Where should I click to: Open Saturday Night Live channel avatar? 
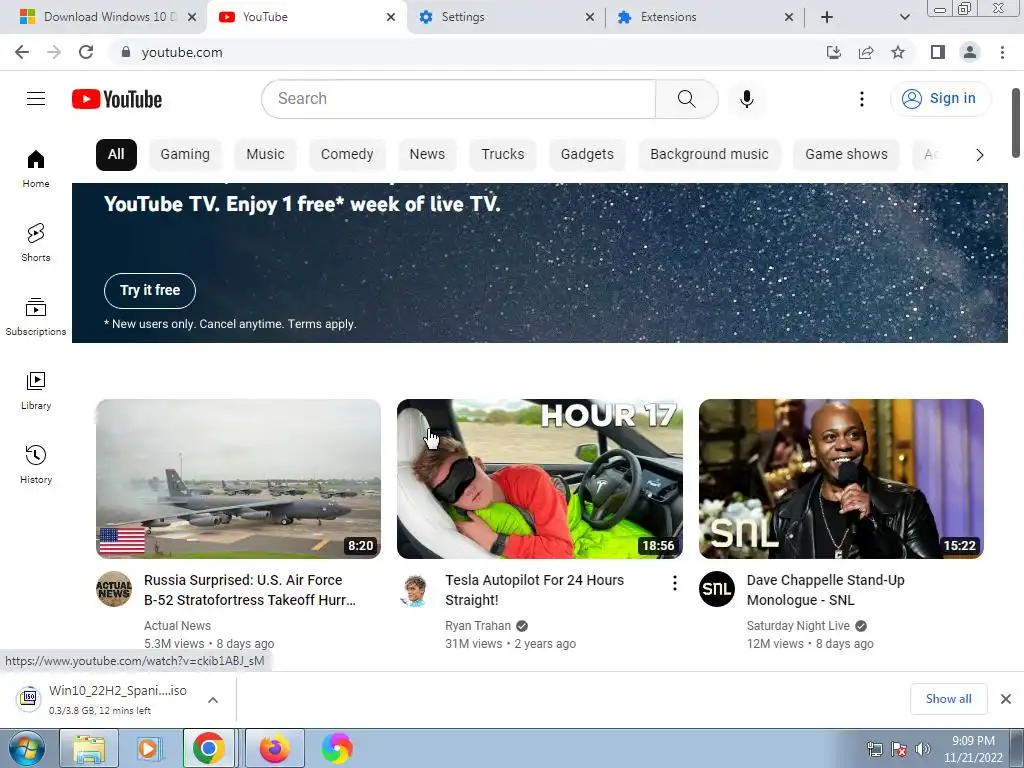[716, 589]
